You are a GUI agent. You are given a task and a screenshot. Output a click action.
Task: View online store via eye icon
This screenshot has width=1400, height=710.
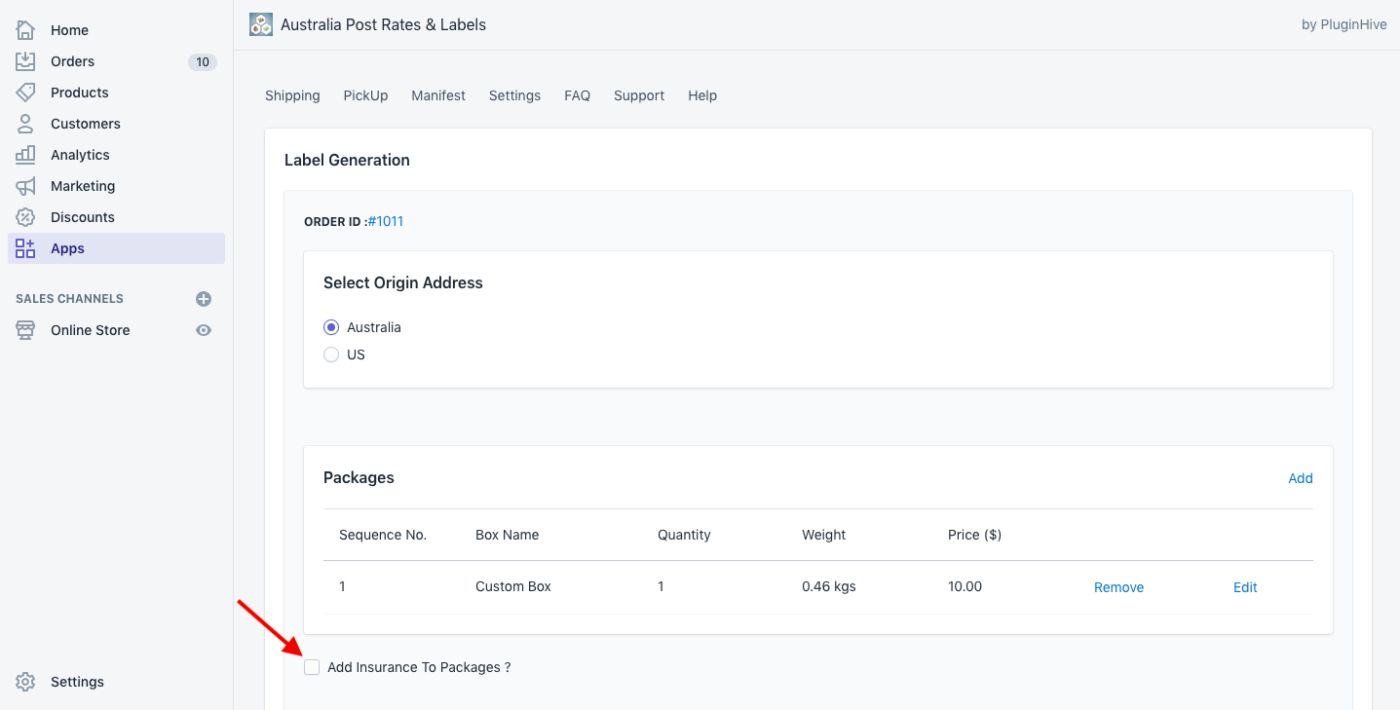(204, 330)
